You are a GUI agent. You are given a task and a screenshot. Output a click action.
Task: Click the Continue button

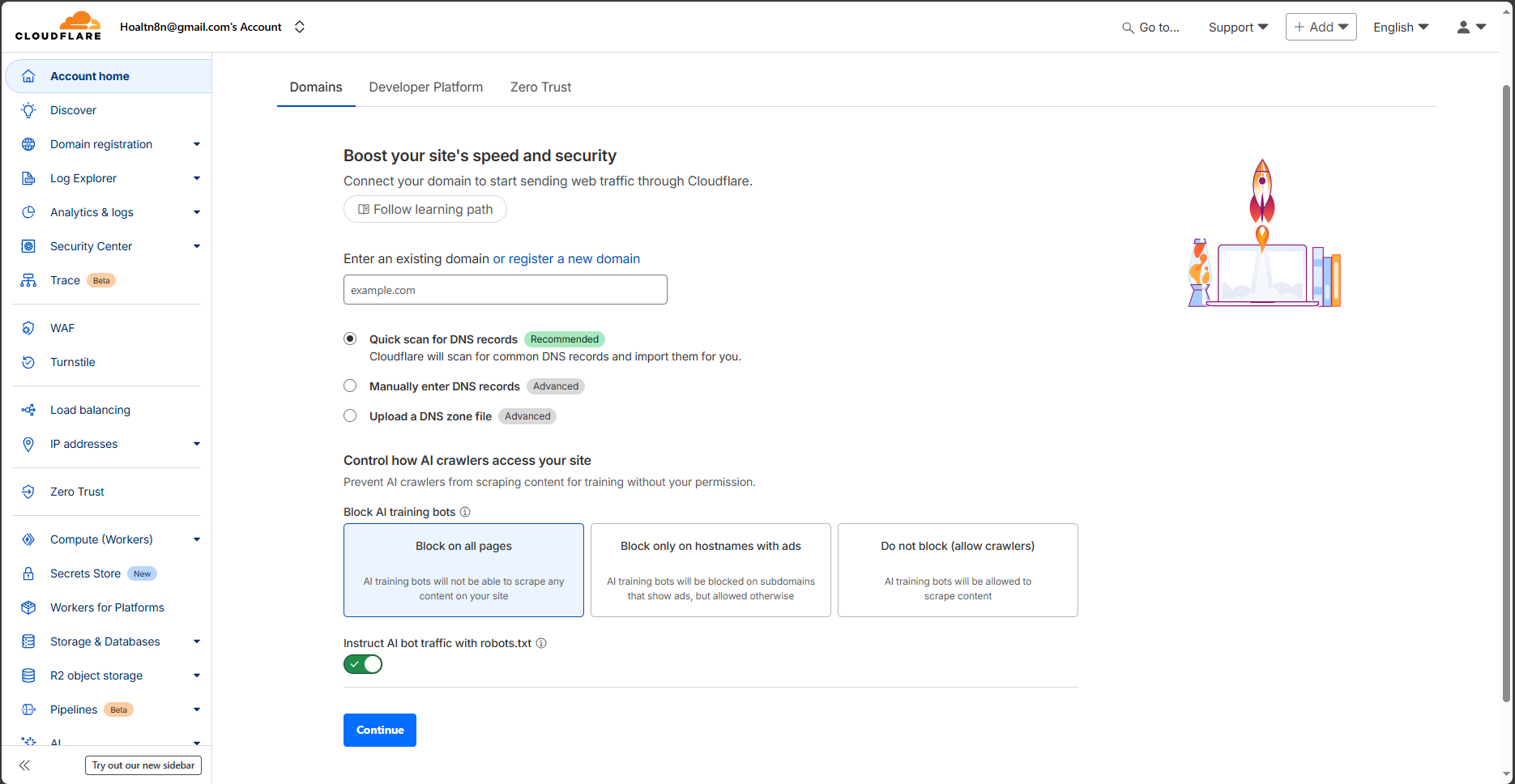(380, 730)
